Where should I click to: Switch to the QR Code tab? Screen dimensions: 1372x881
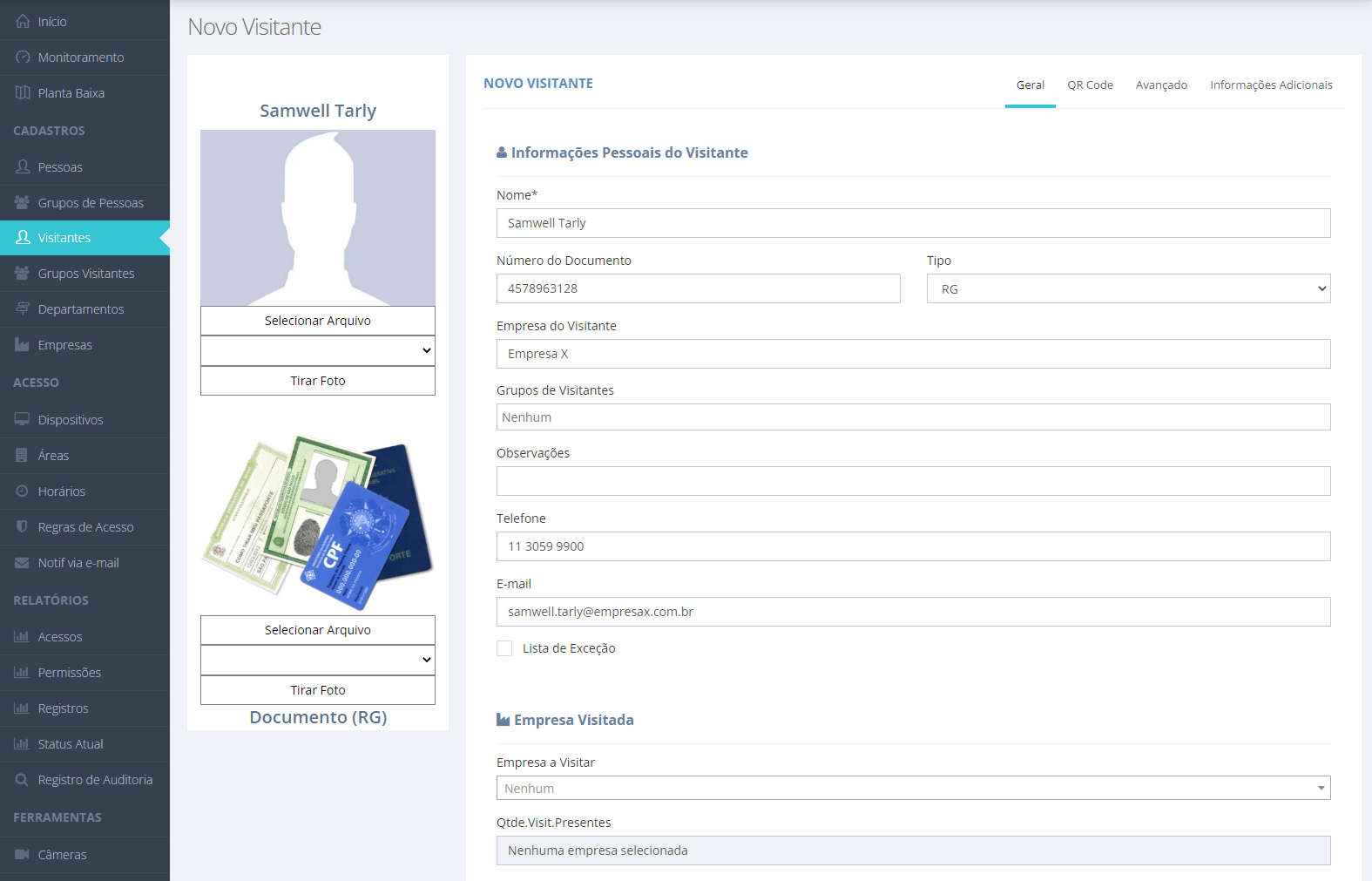(1090, 85)
